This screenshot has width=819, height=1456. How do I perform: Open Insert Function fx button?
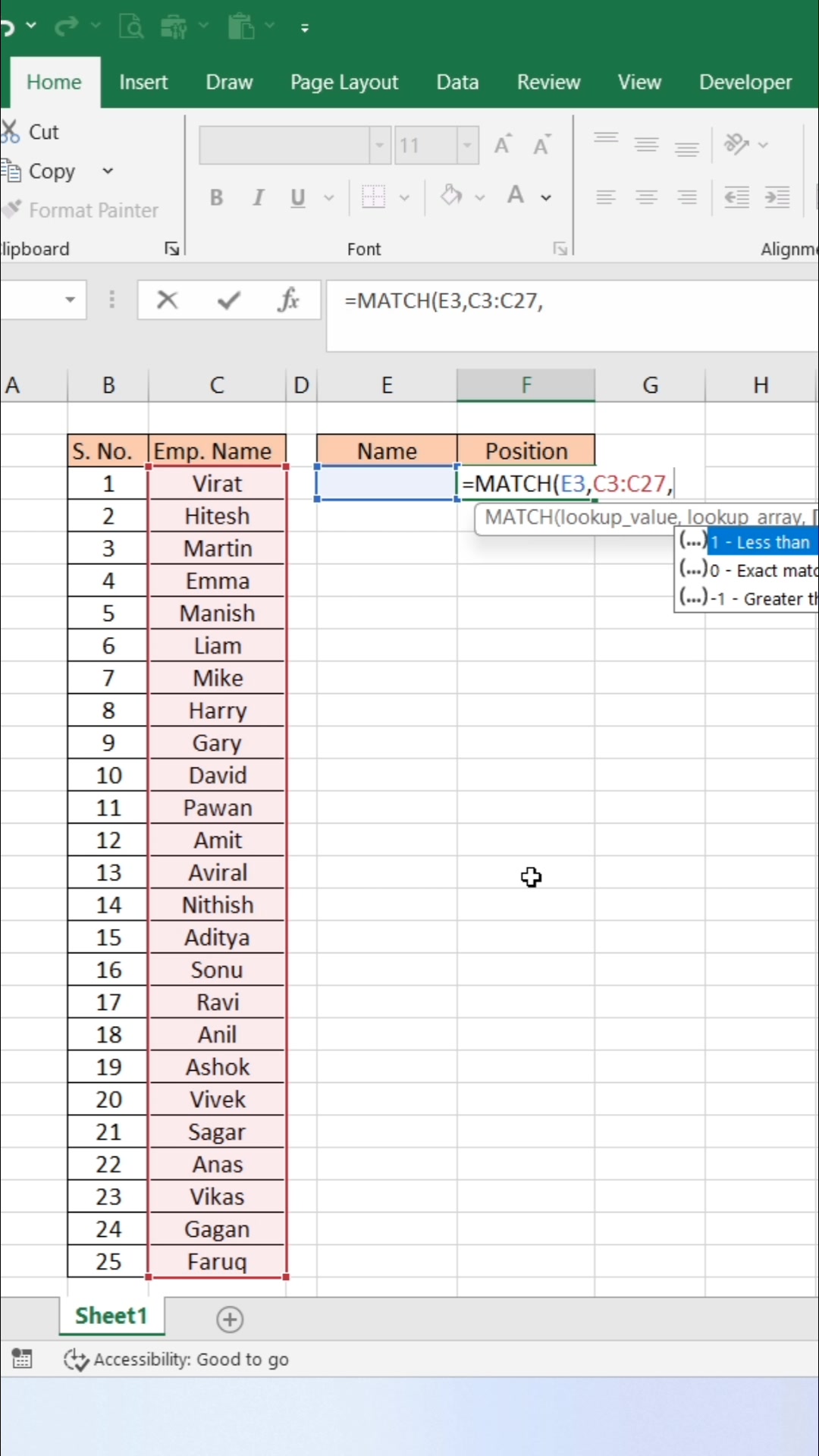(288, 300)
